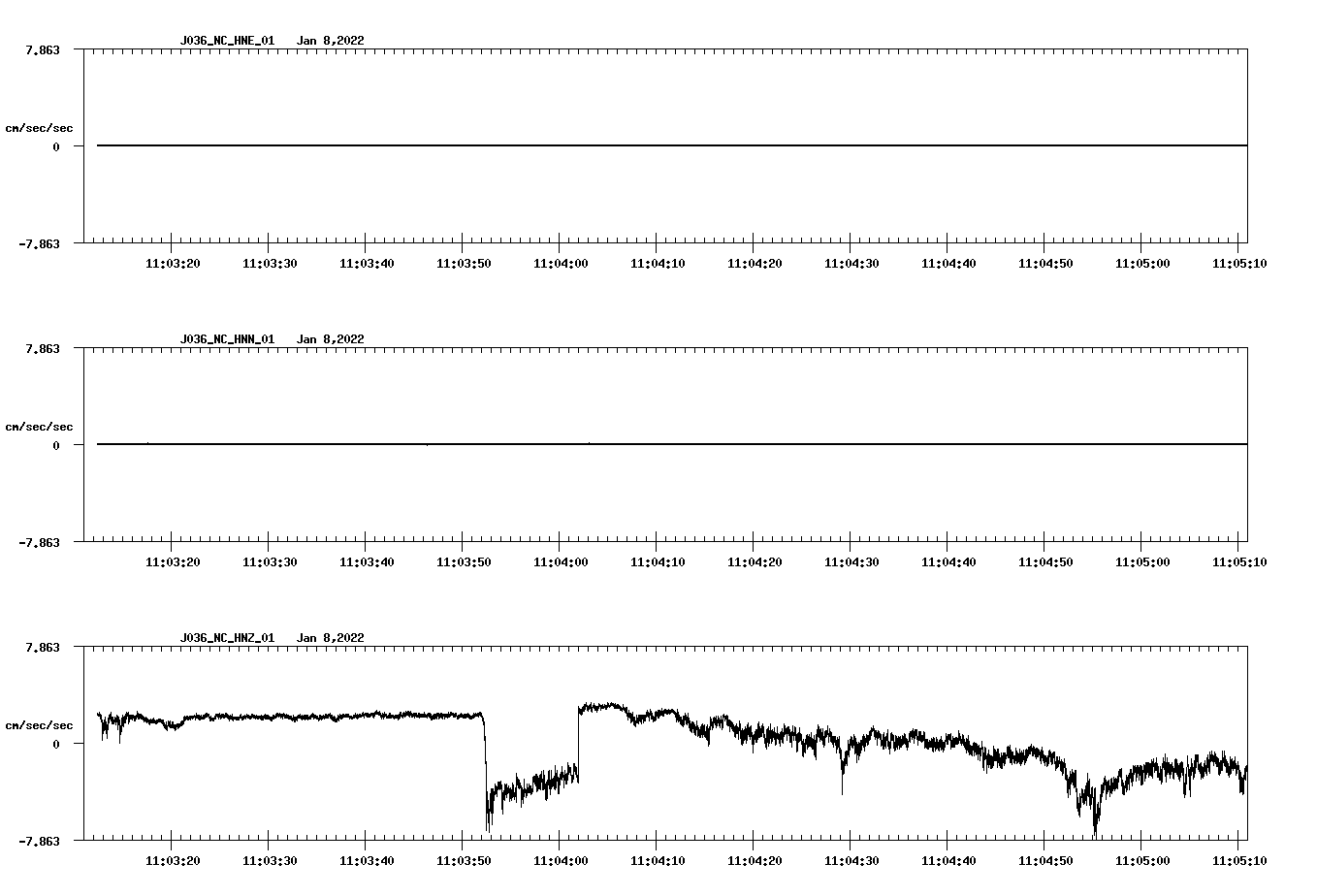Click 11:05:10 time label on HNE axis
The height and width of the screenshot is (896, 1317).
pyautogui.click(x=1239, y=263)
